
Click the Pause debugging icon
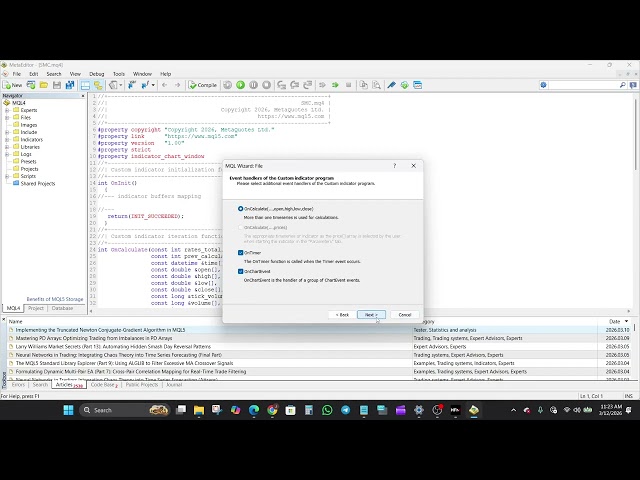pyautogui.click(x=253, y=85)
